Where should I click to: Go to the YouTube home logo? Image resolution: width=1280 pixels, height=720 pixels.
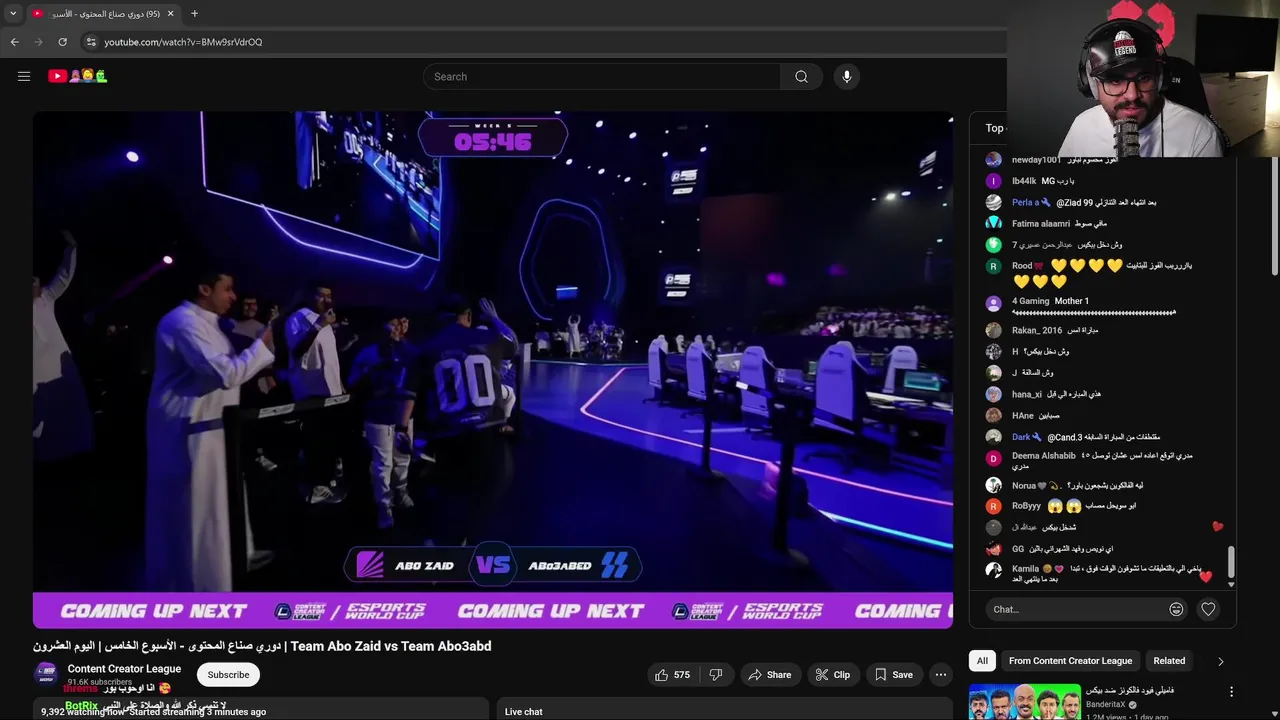point(77,76)
